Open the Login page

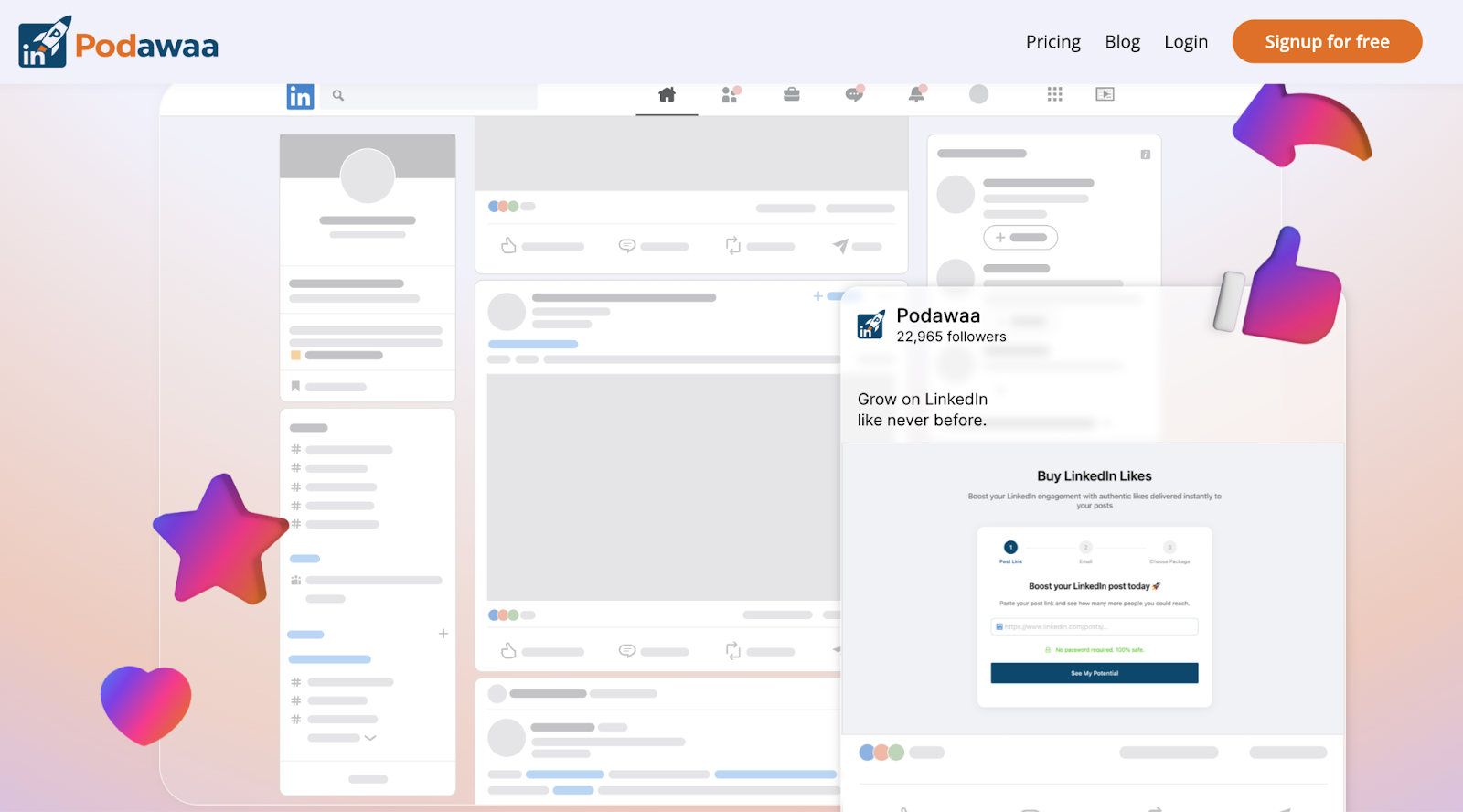click(x=1186, y=42)
